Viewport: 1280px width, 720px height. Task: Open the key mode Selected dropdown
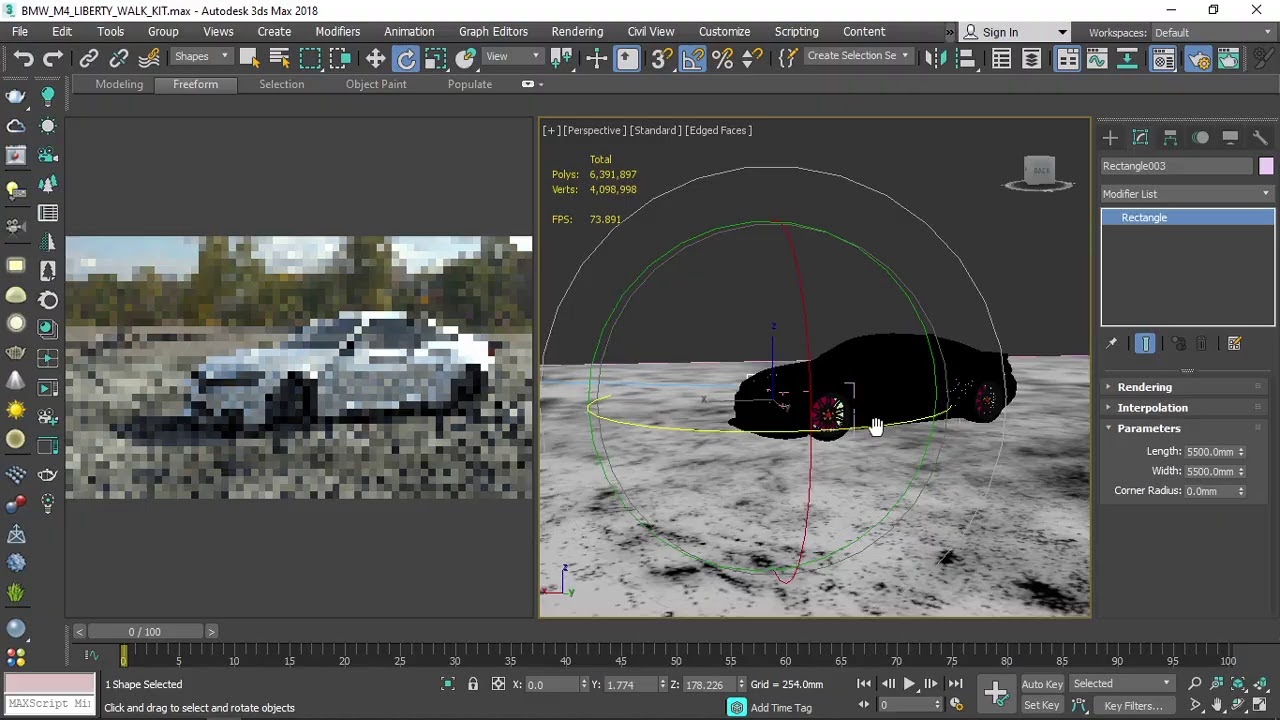(1121, 684)
